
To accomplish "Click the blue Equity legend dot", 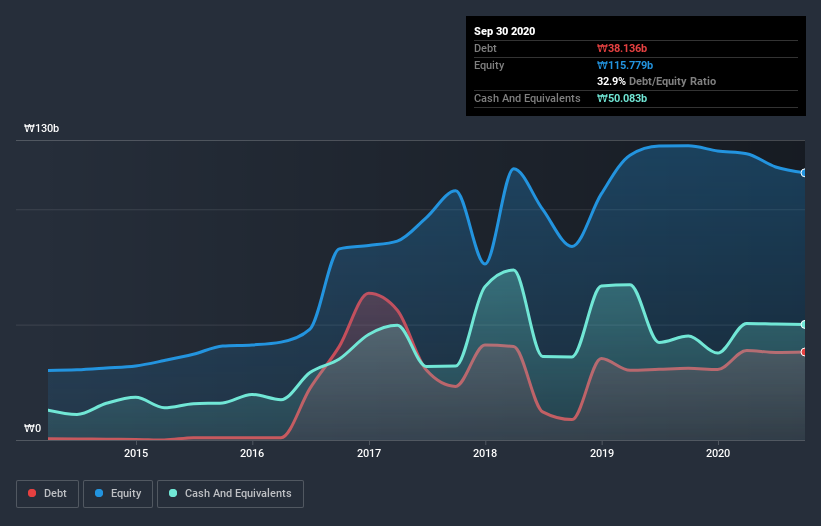I will point(99,493).
